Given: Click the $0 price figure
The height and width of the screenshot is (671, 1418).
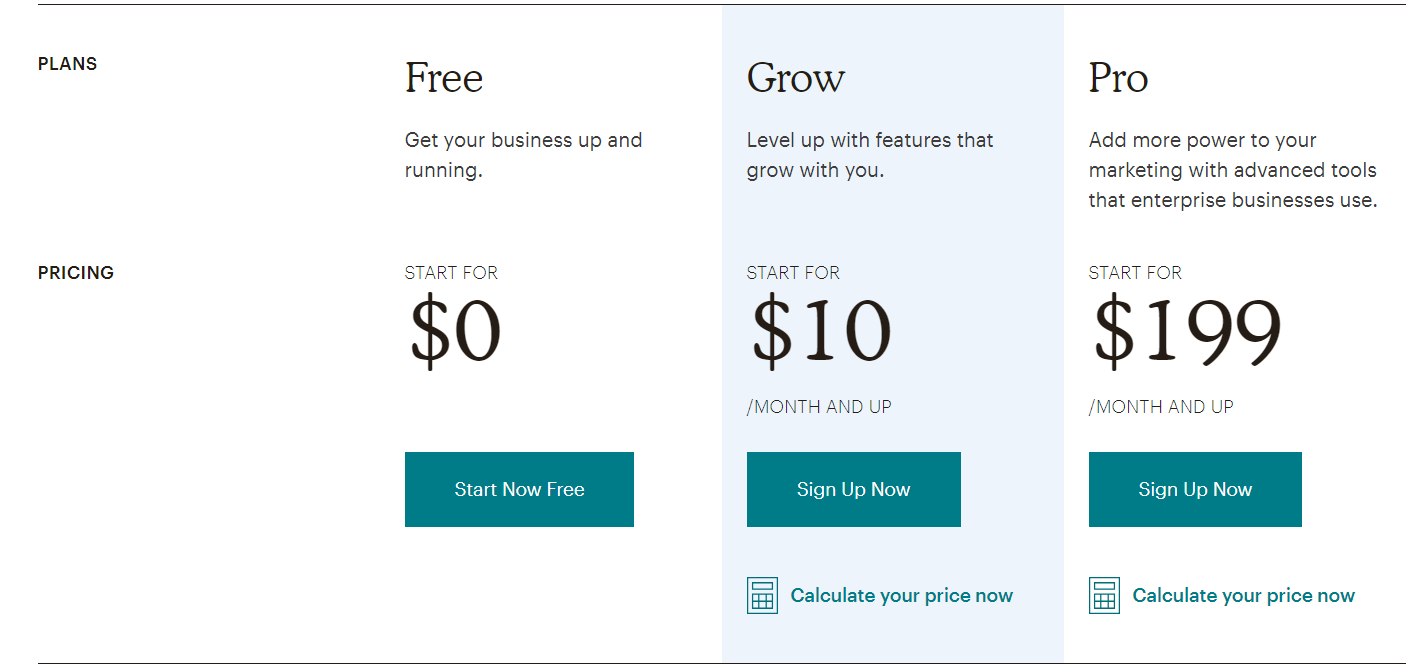Looking at the screenshot, I should [455, 332].
